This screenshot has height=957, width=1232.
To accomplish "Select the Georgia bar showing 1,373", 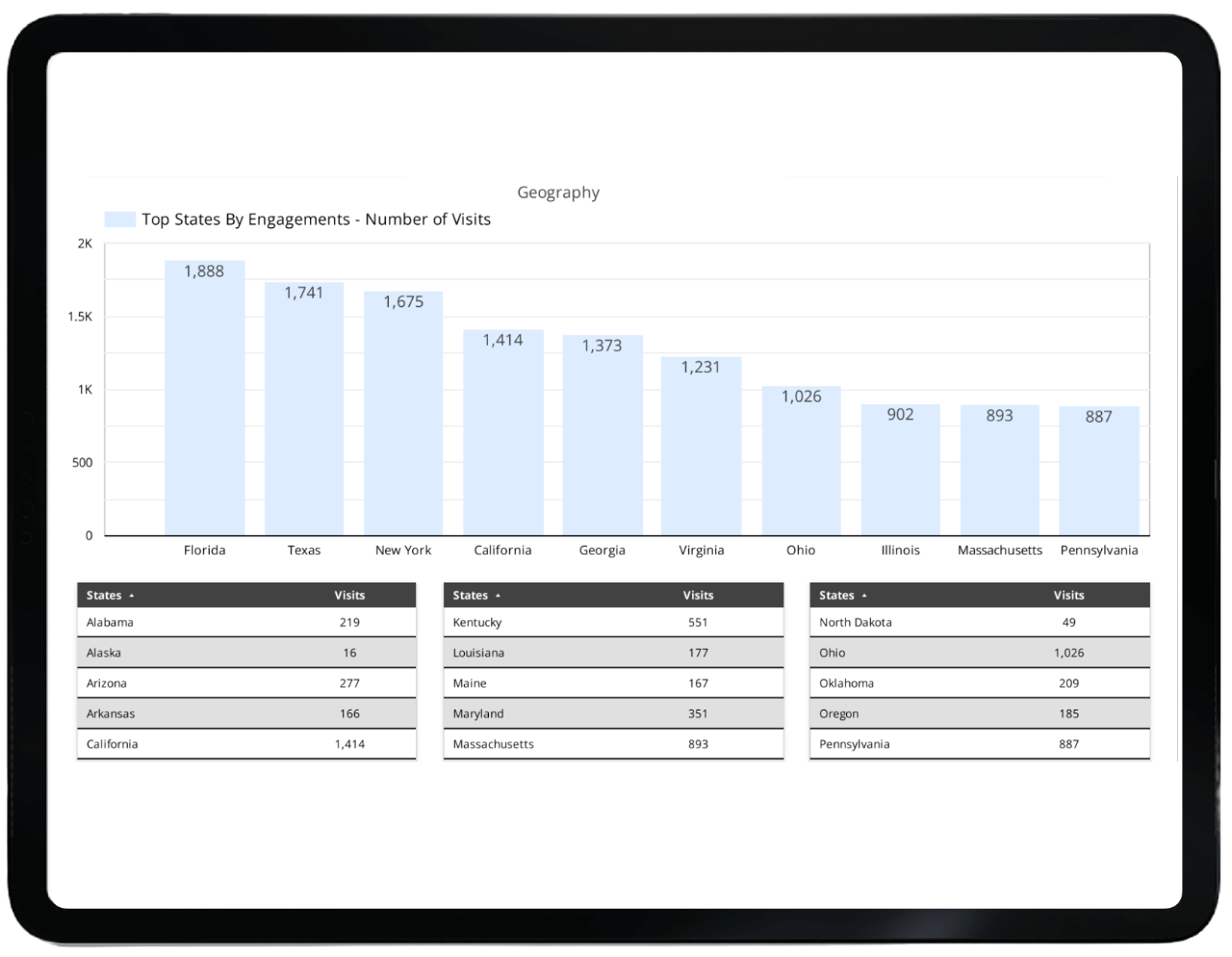I will pyautogui.click(x=603, y=438).
